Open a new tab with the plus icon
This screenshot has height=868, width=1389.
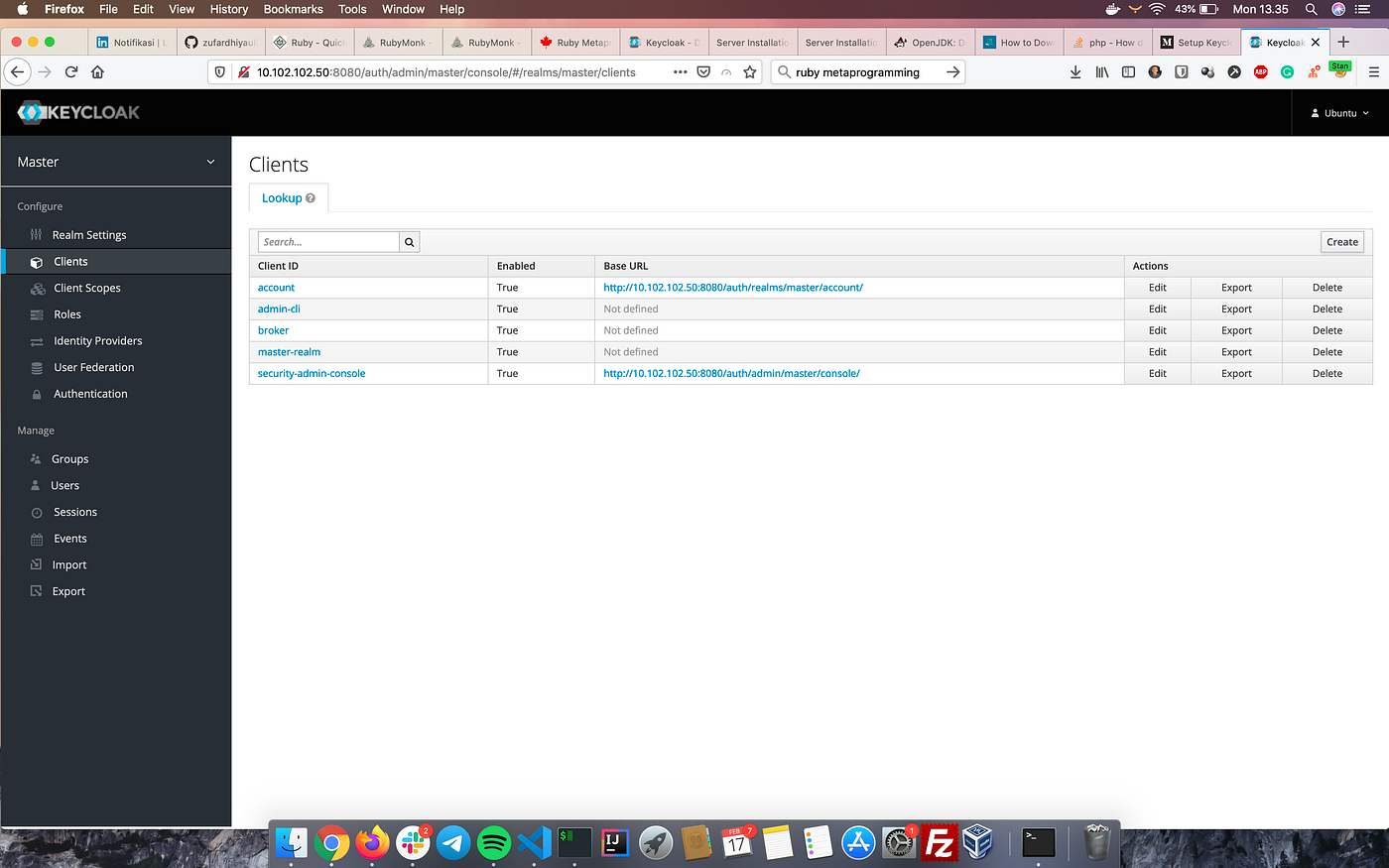point(1343,42)
